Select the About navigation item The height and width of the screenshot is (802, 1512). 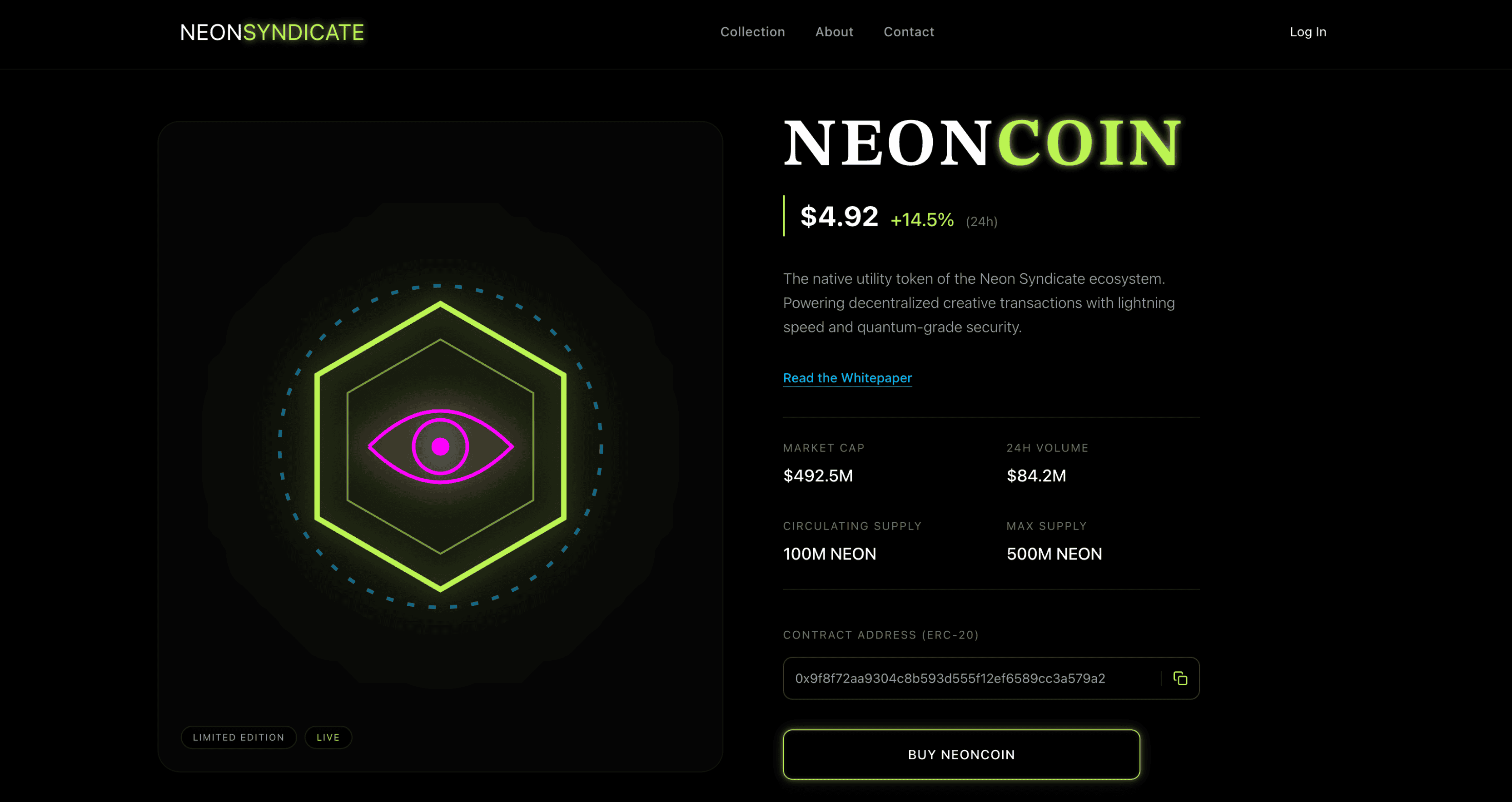click(x=834, y=32)
